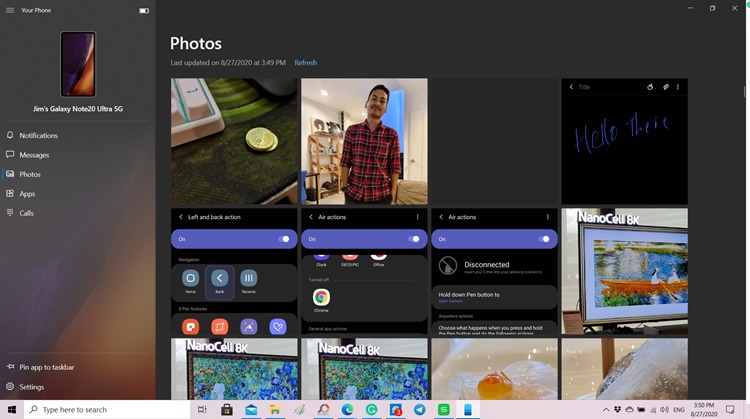Open File Explorer from the taskbar
The width and height of the screenshot is (750, 419).
tap(275, 409)
